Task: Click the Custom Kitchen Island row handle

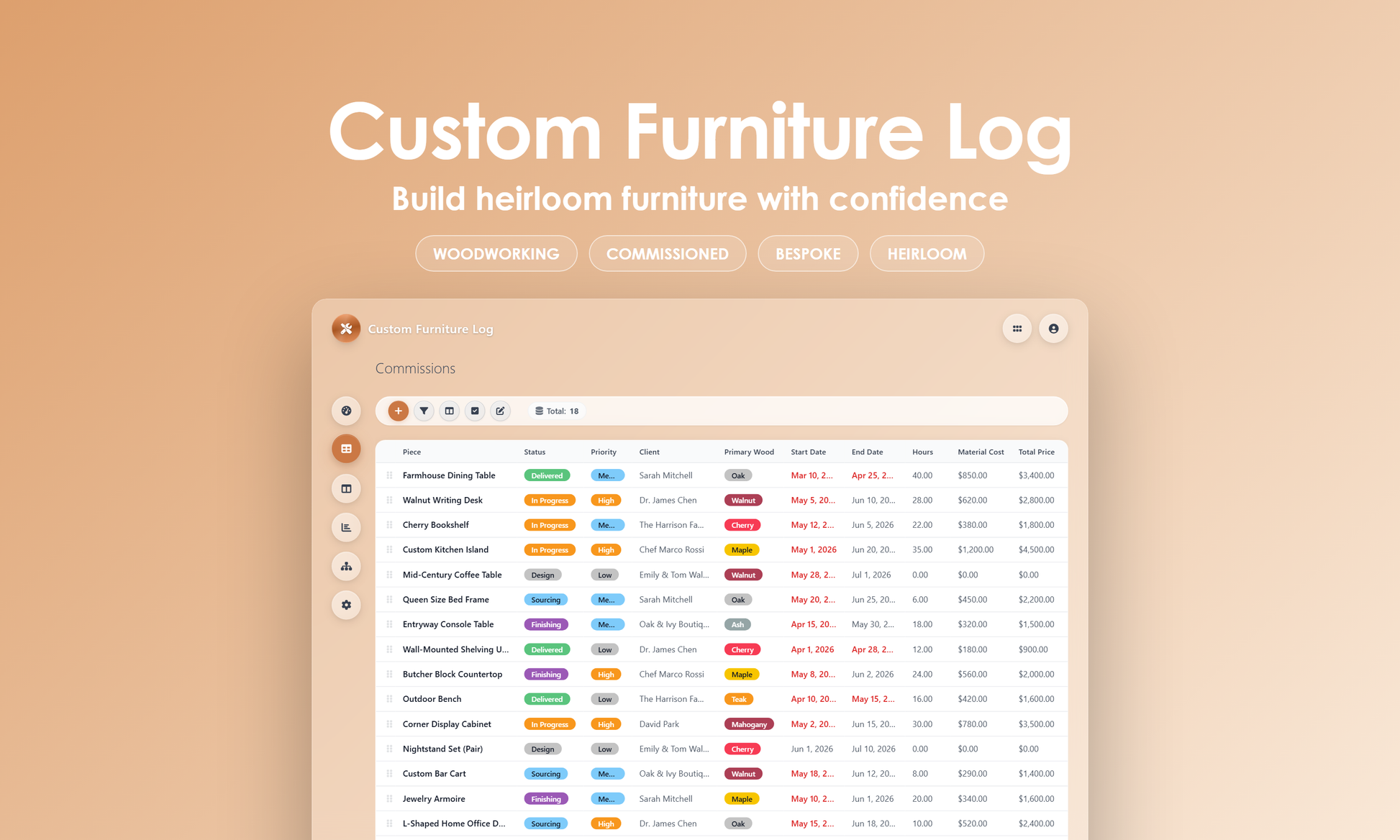Action: [389, 549]
